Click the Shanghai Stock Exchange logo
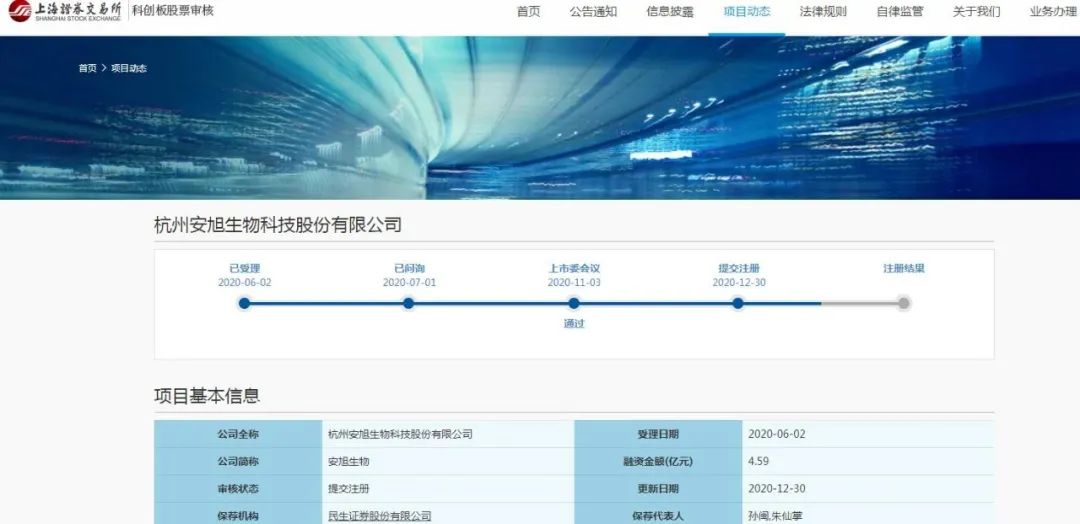 [x=65, y=12]
